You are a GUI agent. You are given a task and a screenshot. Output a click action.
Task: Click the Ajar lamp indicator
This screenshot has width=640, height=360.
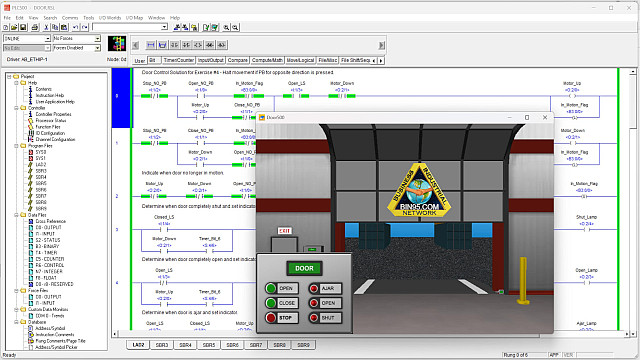(313, 288)
